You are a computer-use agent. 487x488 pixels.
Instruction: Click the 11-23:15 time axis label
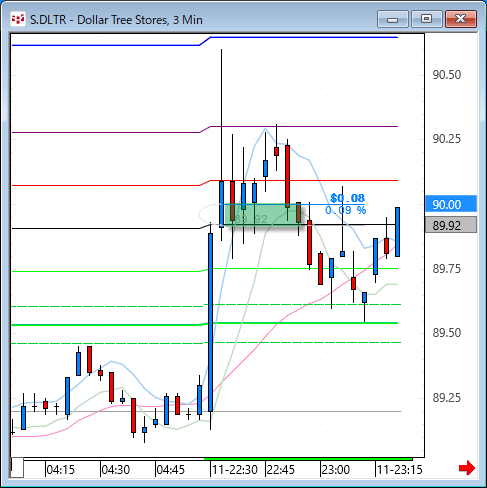399,470
